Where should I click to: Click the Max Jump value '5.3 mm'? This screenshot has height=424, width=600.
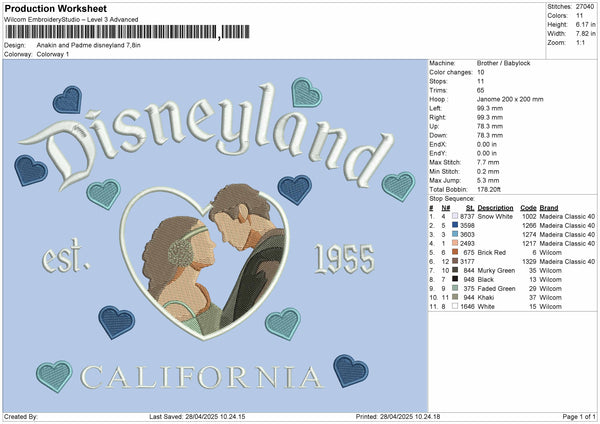[488, 180]
